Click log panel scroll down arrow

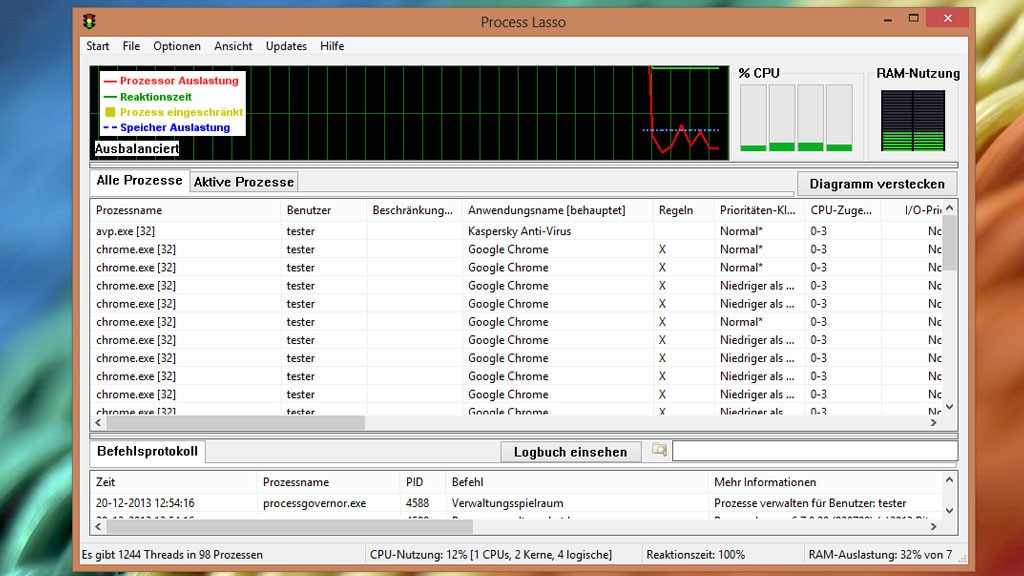950,511
